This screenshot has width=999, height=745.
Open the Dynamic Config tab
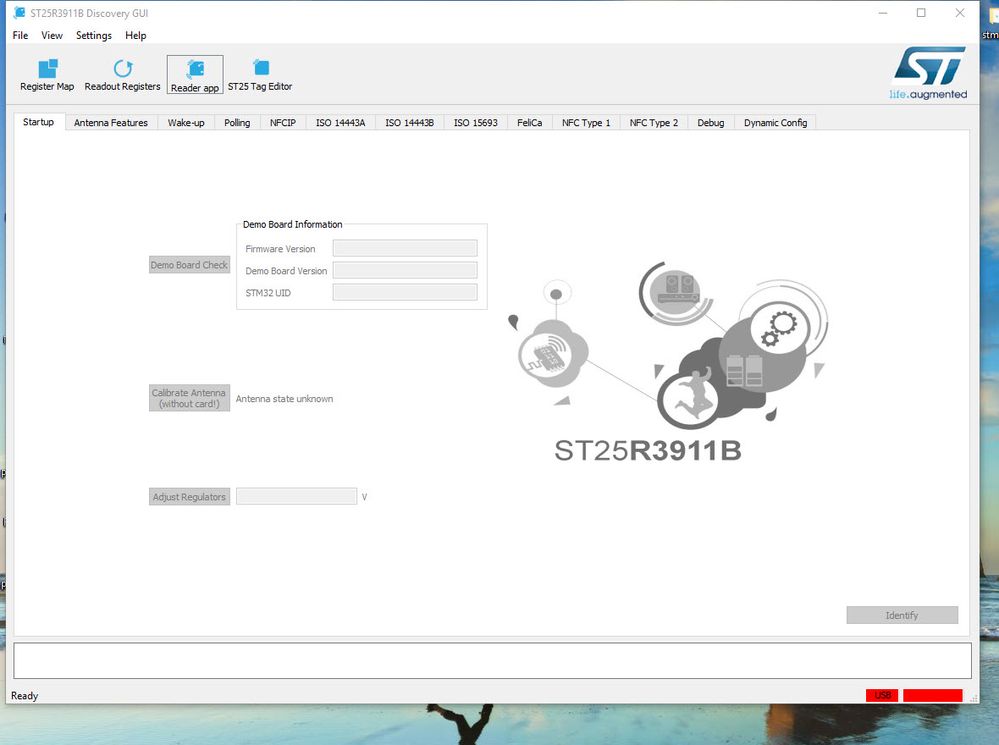click(x=775, y=122)
